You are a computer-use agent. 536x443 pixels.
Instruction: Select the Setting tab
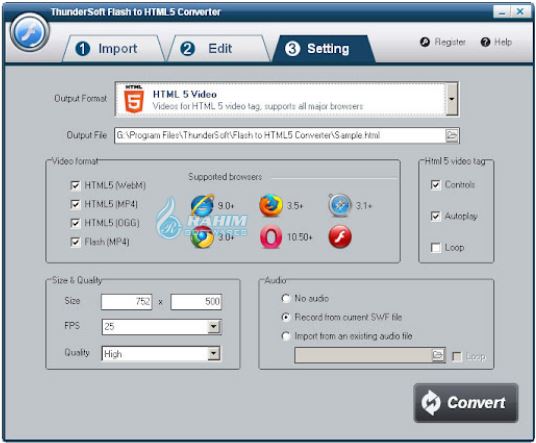[x=323, y=49]
